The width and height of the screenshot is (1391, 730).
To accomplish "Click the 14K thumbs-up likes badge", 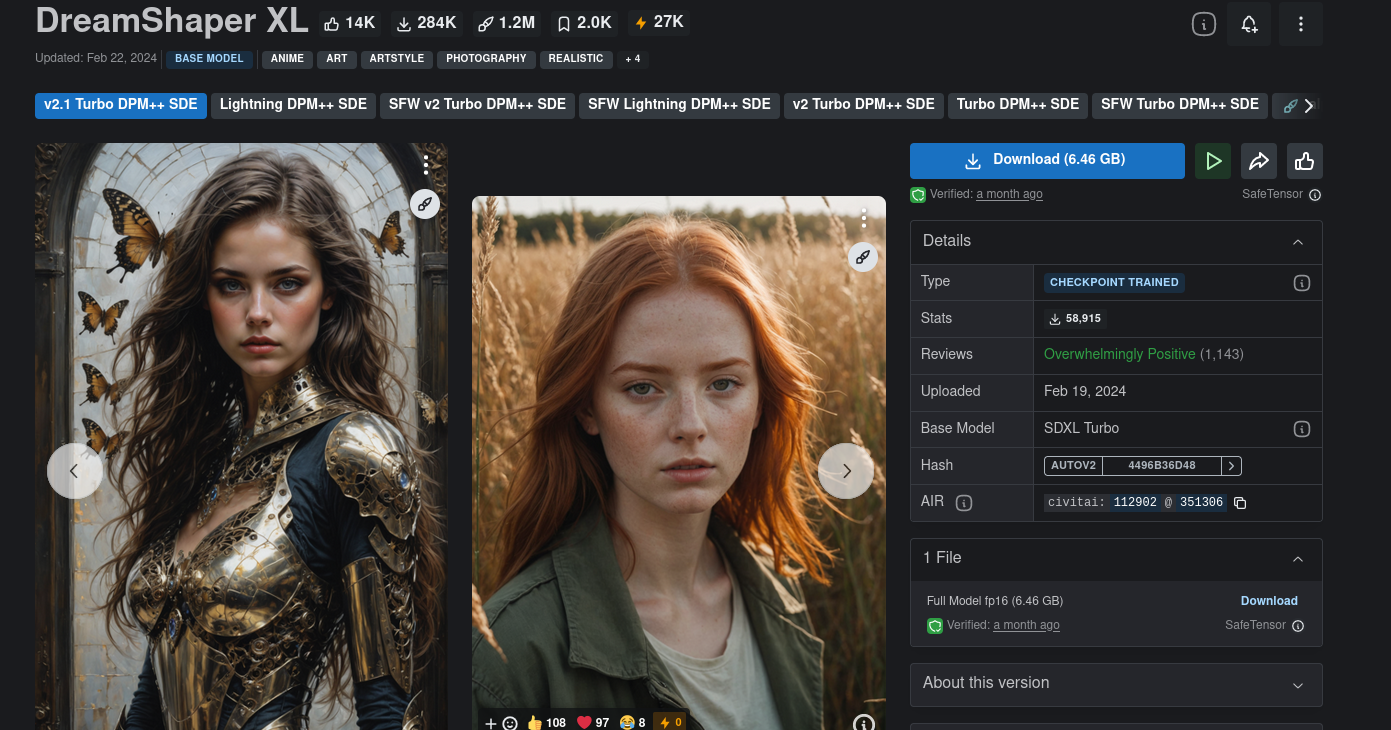I will tap(348, 23).
